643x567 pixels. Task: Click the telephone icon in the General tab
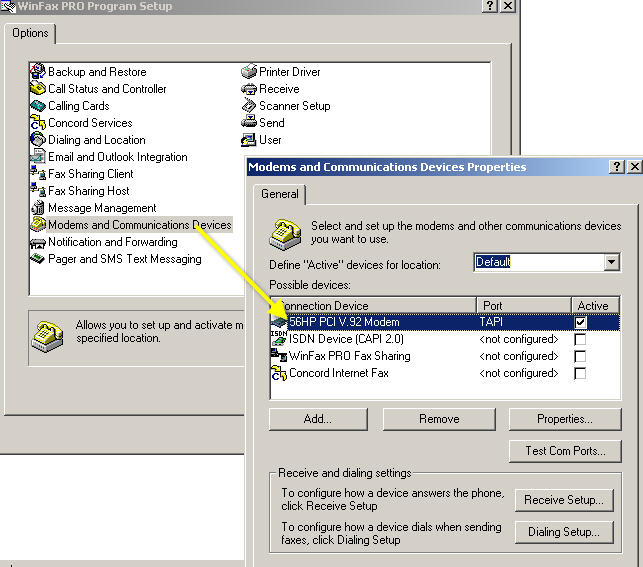pos(285,235)
